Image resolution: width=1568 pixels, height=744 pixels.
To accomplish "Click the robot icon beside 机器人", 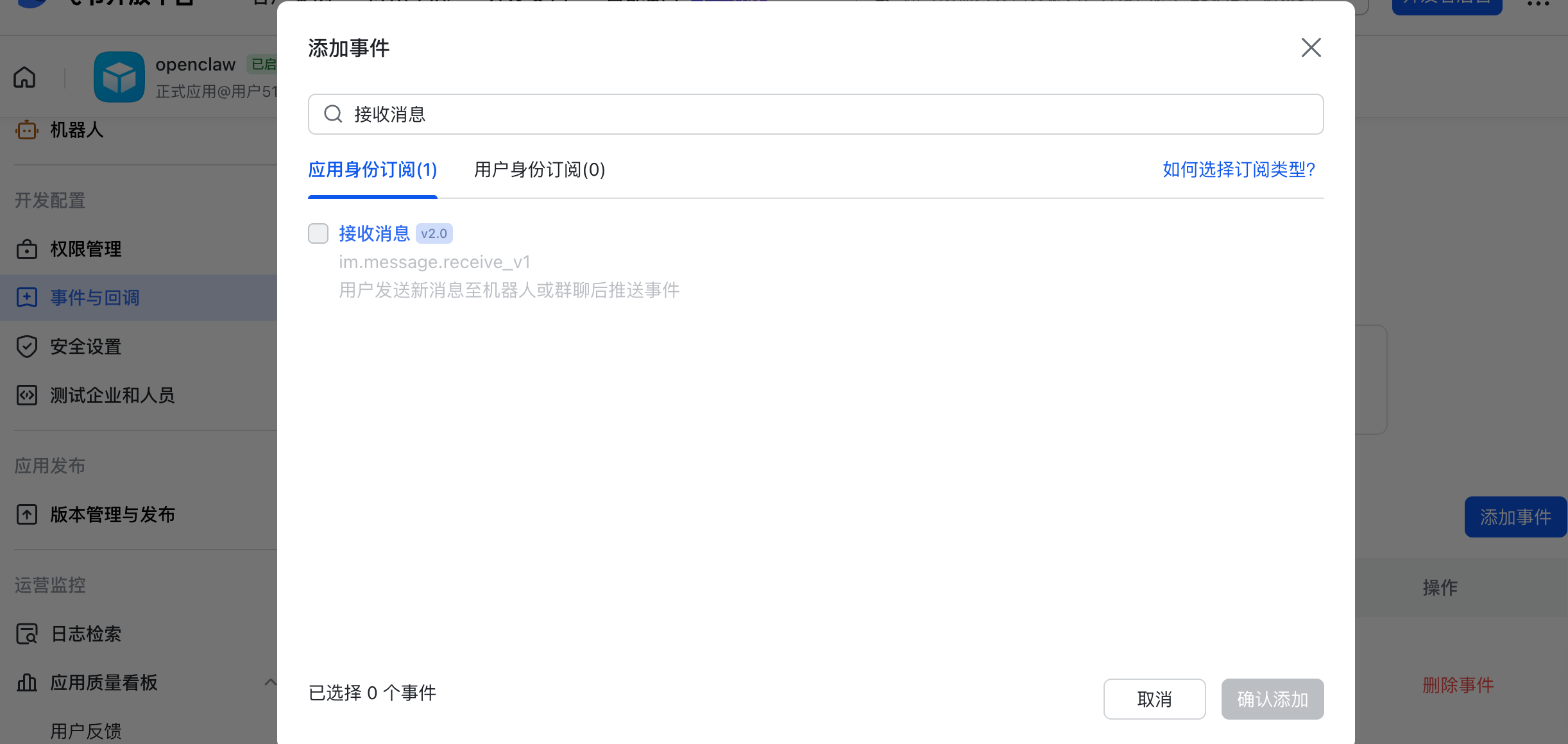I will point(26,130).
